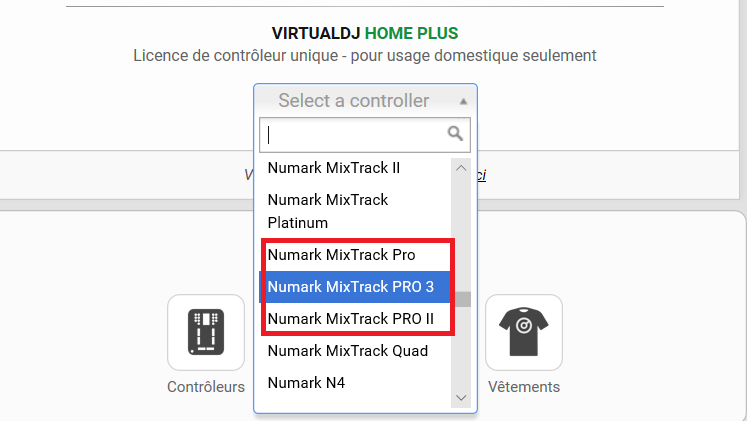
Task: Click the VIRTUALDJ HOME PLUS heading
Action: point(365,33)
